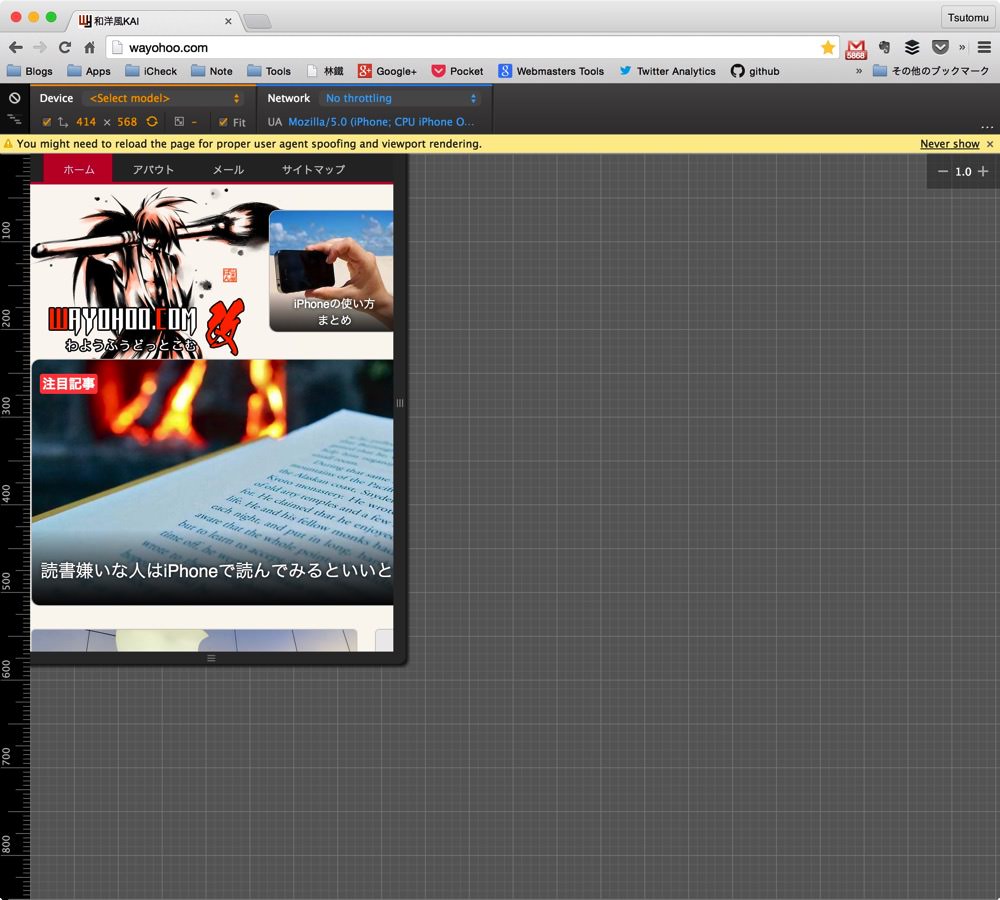
Task: Open the Apps bookmark folder
Action: 89,71
